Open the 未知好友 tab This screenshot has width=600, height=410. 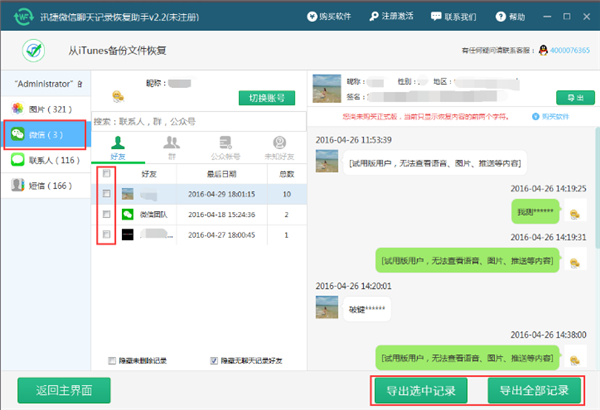279,148
